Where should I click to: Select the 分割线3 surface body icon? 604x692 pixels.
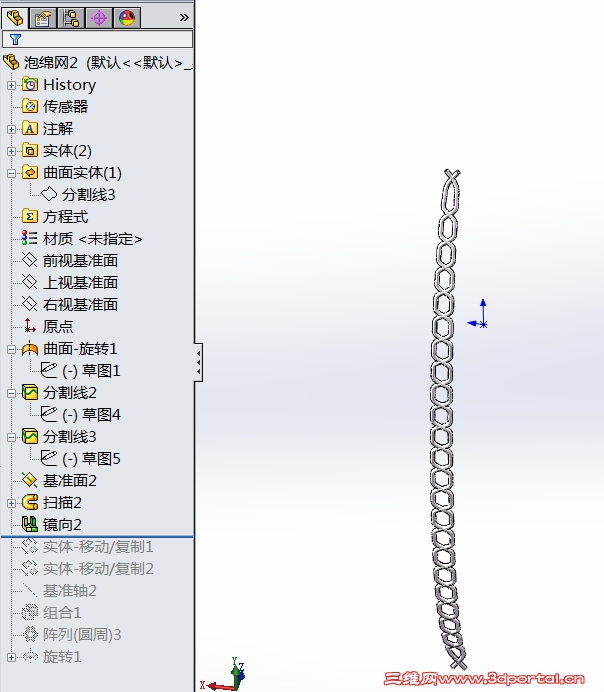(x=49, y=194)
